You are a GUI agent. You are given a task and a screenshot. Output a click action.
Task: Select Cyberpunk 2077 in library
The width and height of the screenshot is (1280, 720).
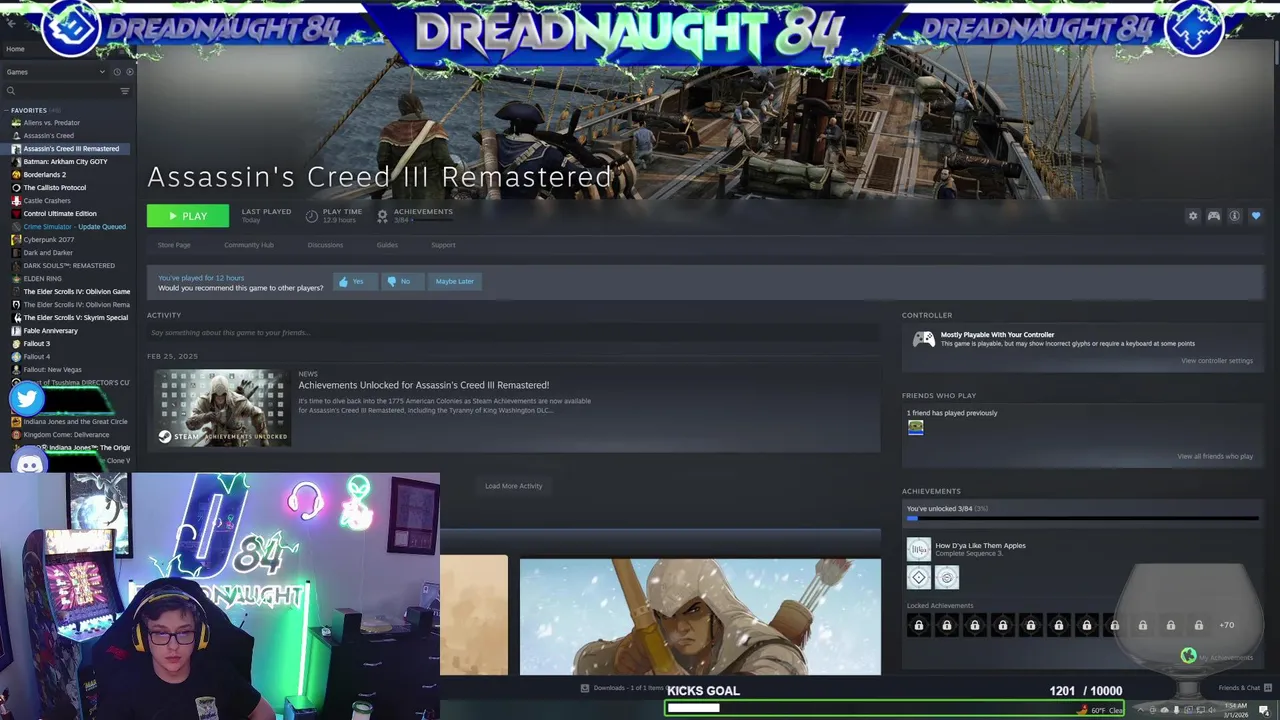(48, 240)
